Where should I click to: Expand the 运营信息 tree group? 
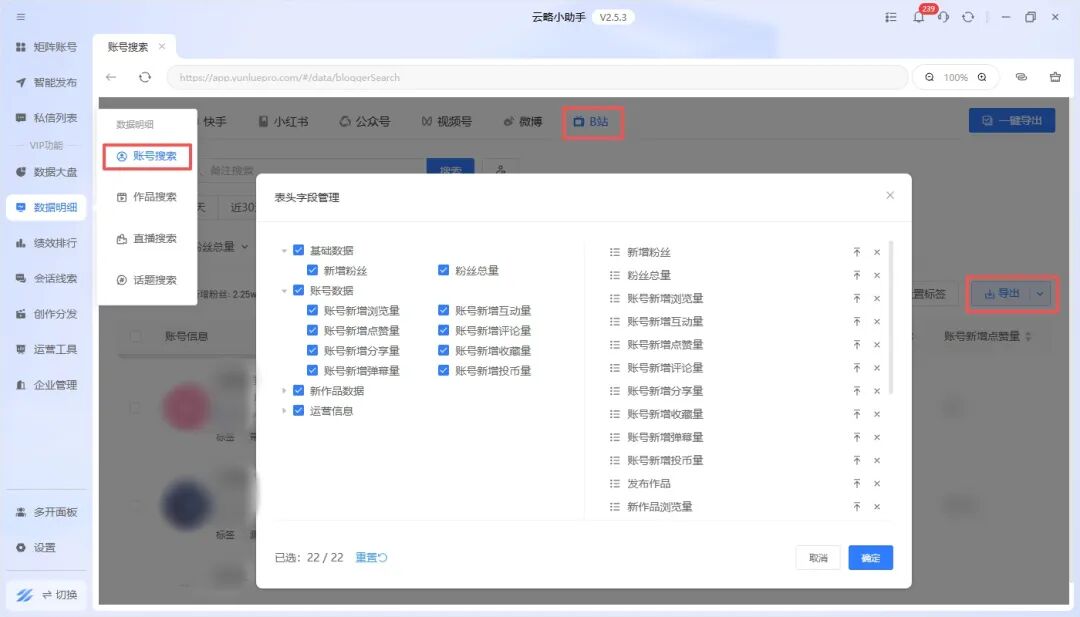click(x=284, y=411)
